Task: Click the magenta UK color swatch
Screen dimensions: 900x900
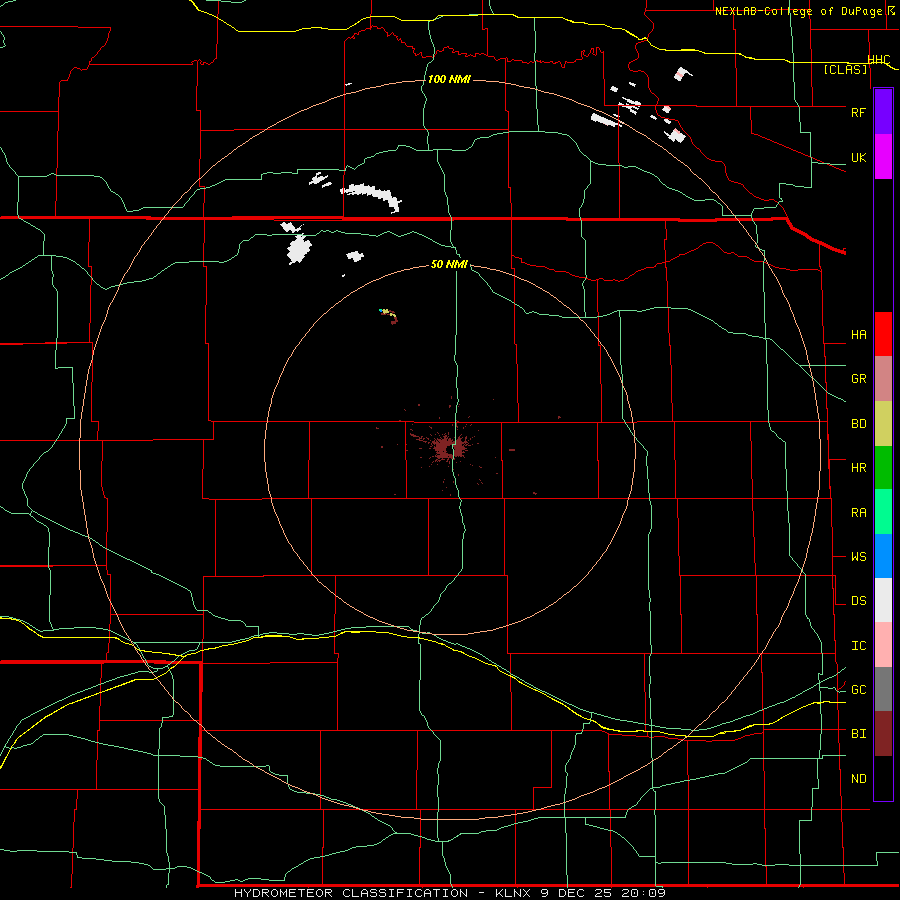Action: [x=883, y=157]
